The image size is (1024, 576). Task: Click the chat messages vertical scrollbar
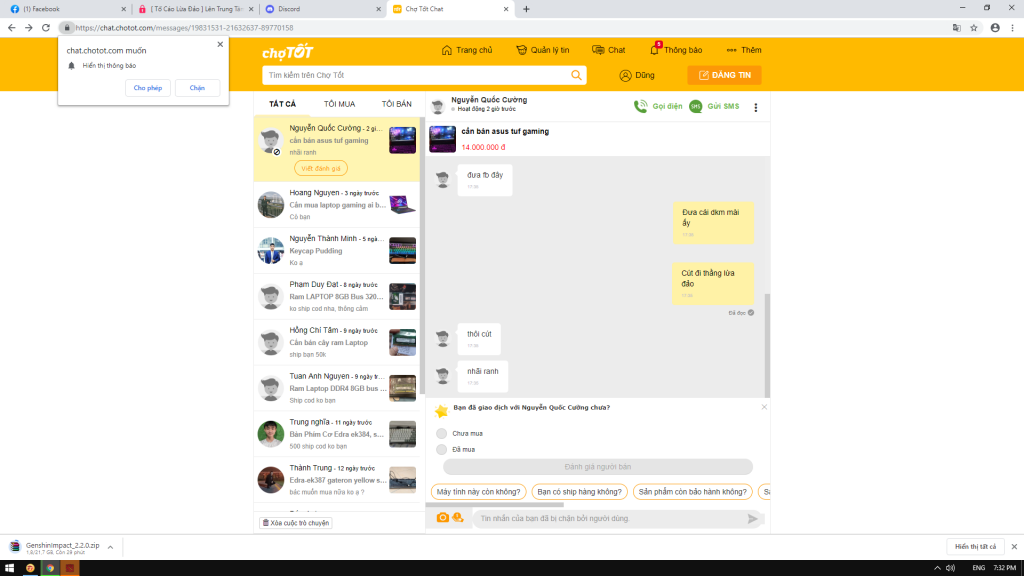[x=767, y=344]
